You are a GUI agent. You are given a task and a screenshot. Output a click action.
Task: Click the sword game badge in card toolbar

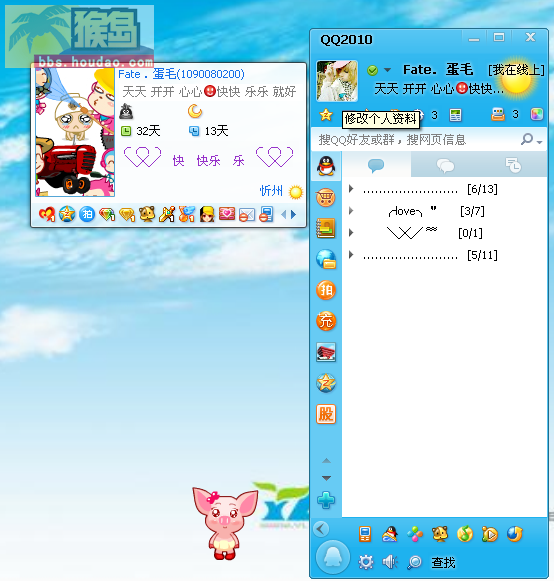pos(167,214)
